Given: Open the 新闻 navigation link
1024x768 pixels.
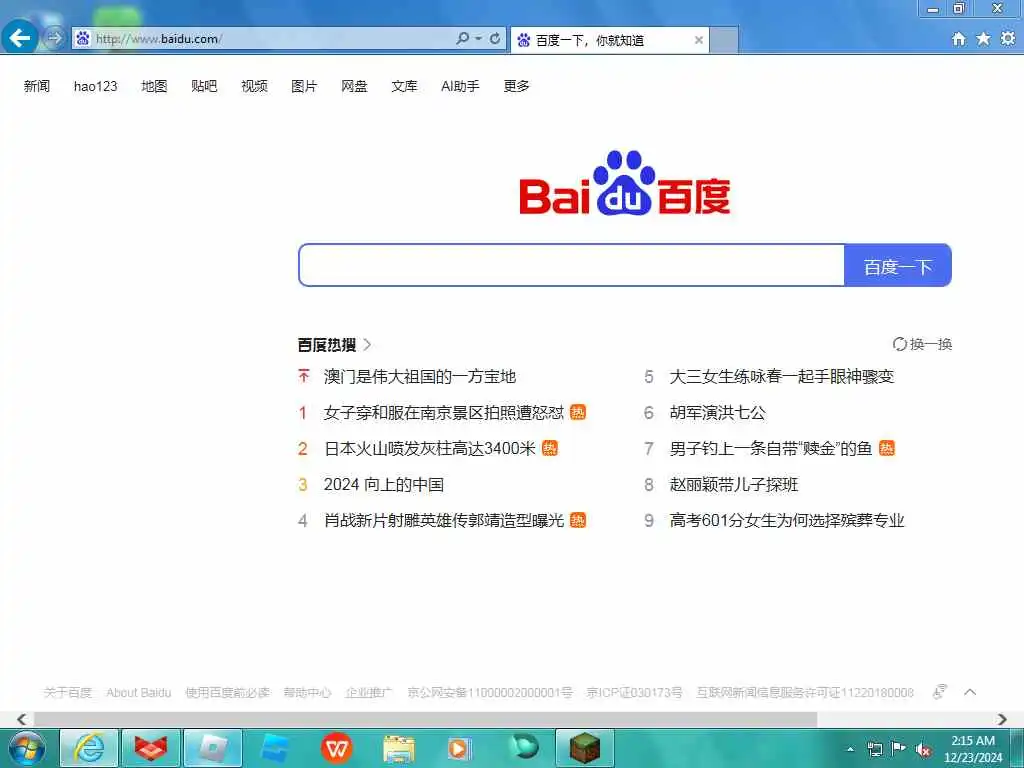Looking at the screenshot, I should tap(37, 86).
